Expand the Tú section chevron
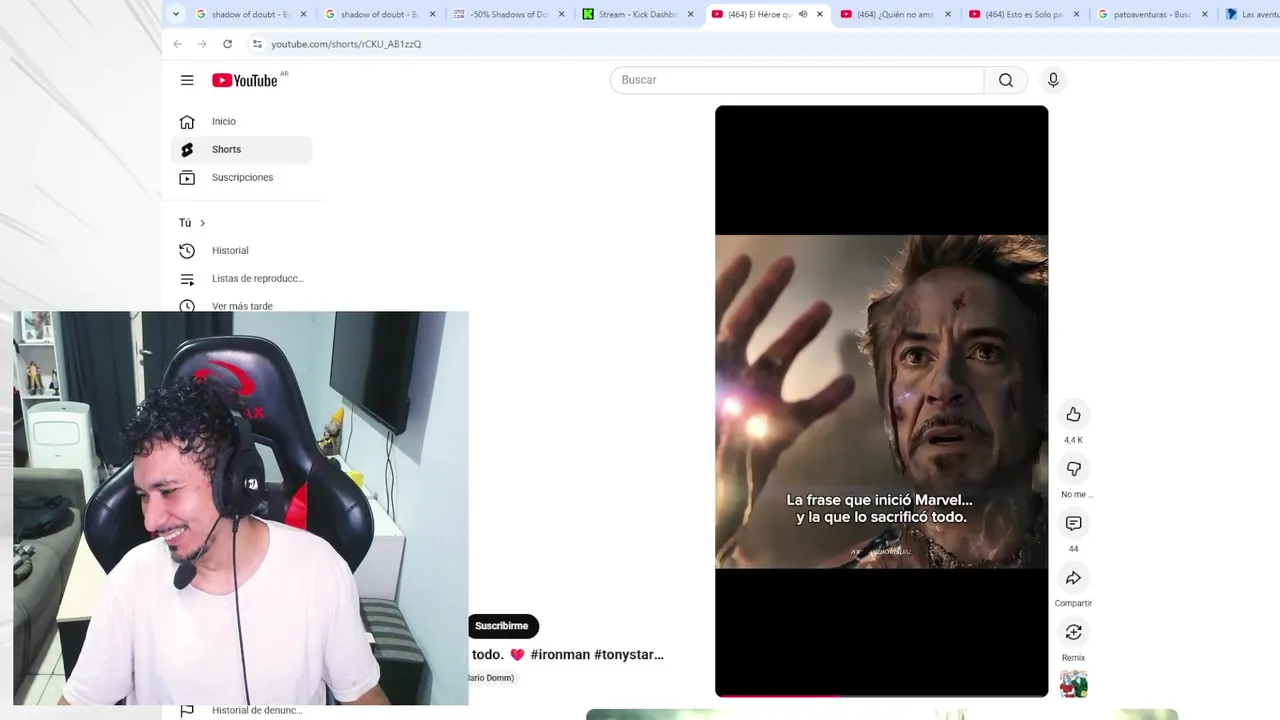This screenshot has width=1280, height=720. 202,223
